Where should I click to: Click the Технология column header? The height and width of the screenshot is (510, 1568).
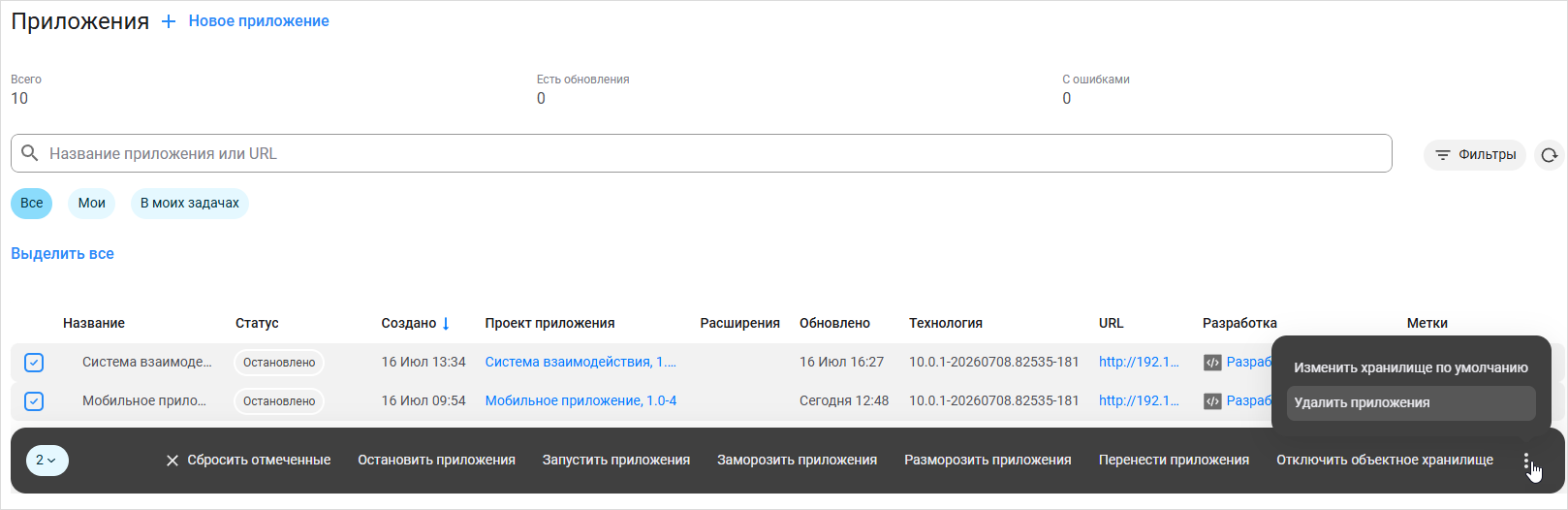pyautogui.click(x=946, y=324)
